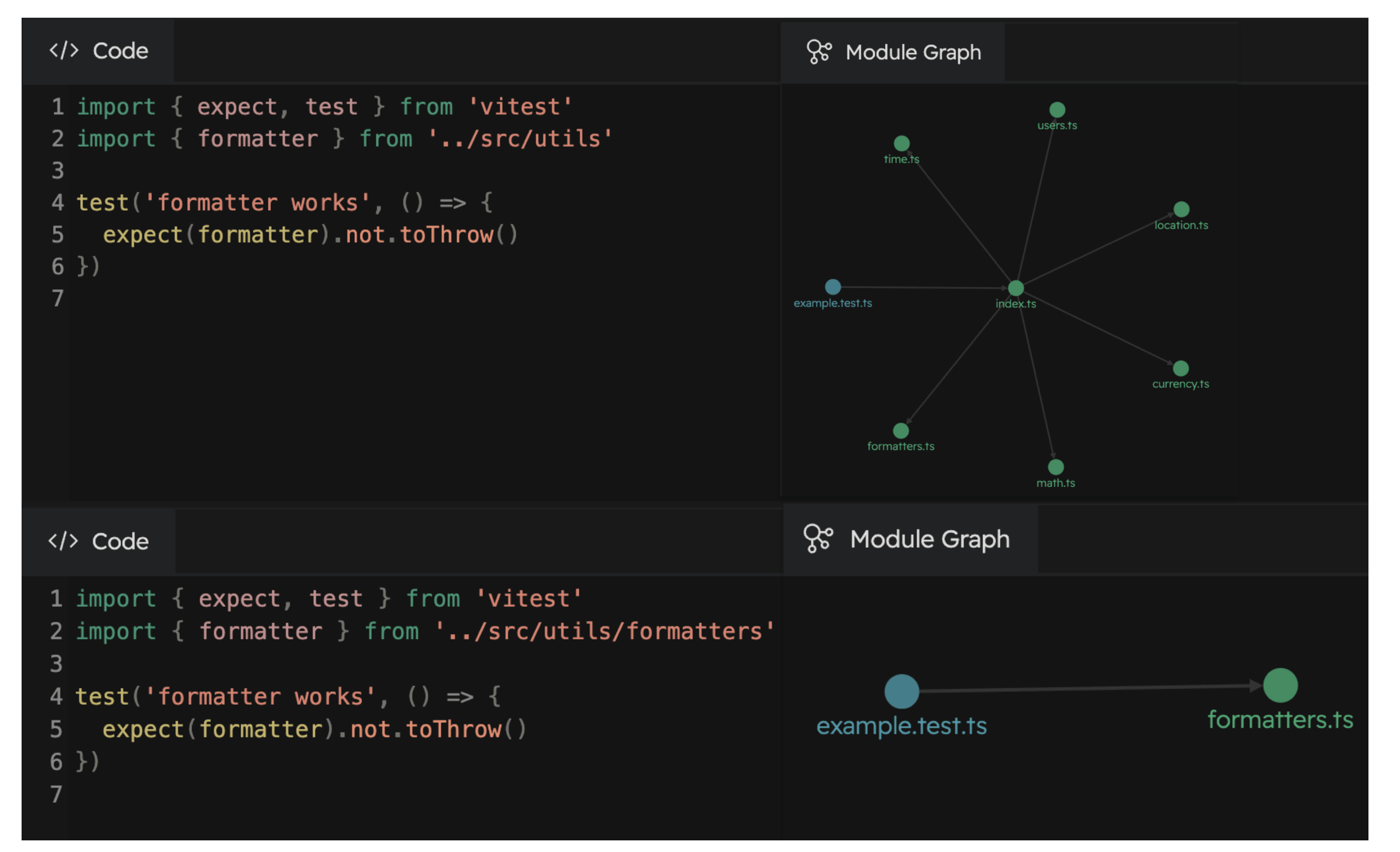Click the math.ts module node
Image resolution: width=1400 pixels, height=852 pixels.
tap(1056, 467)
